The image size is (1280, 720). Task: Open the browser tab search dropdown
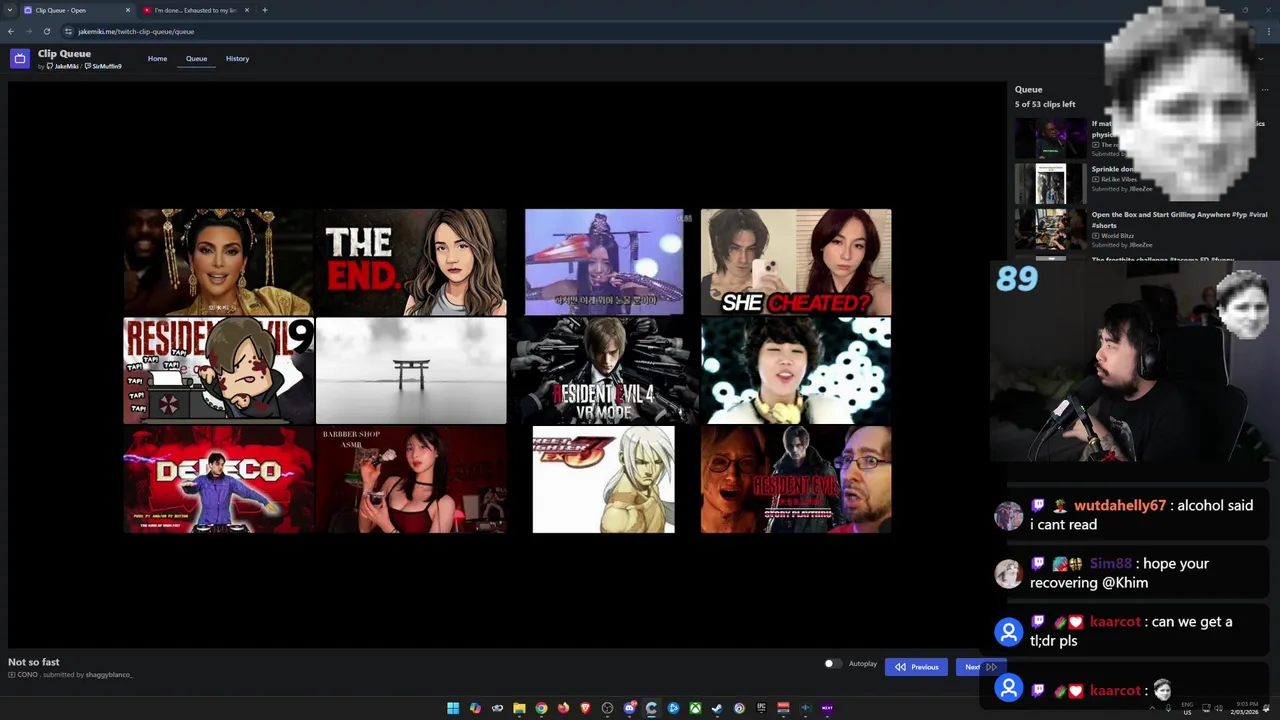click(x=9, y=10)
